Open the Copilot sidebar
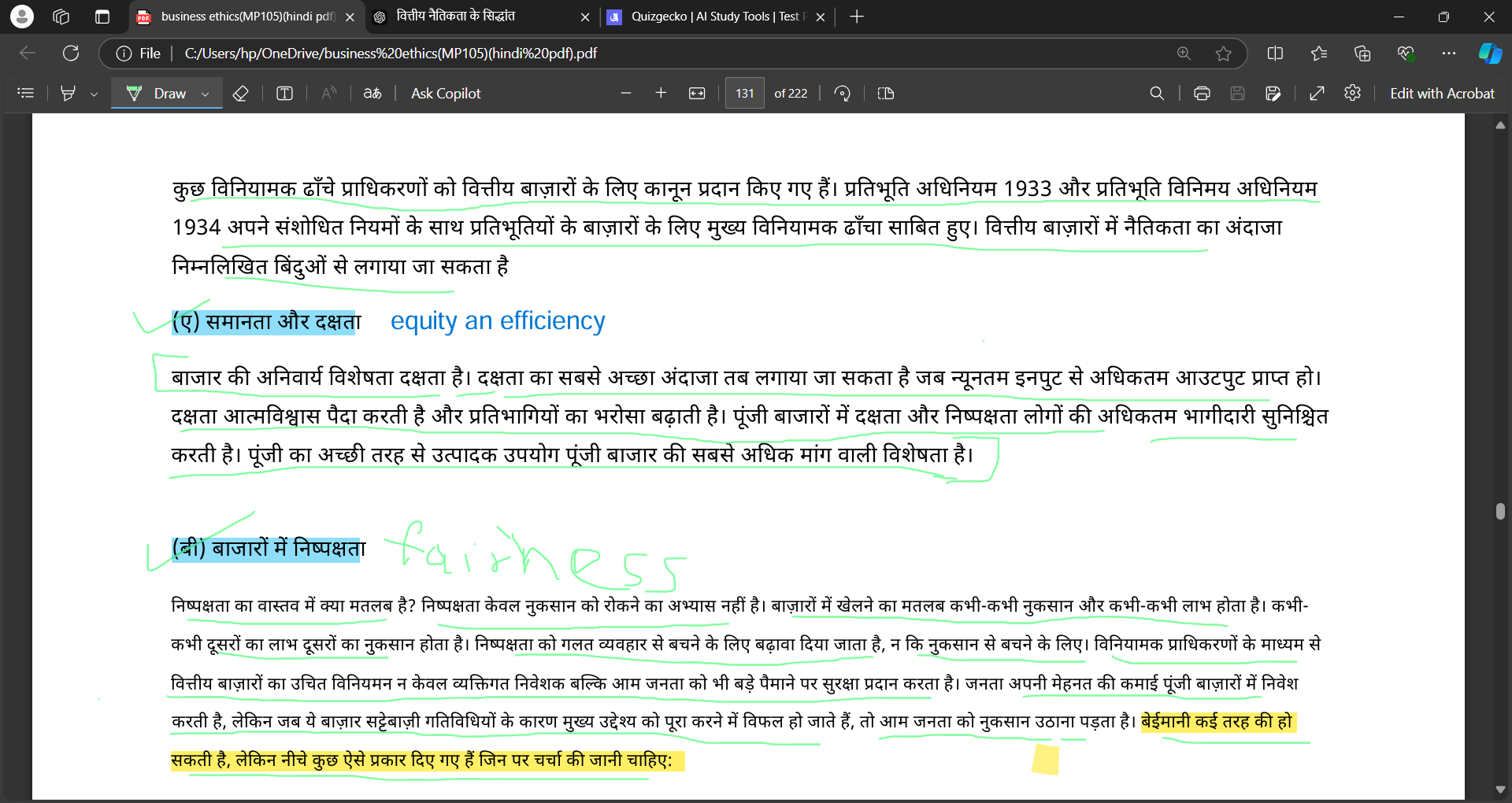 (1490, 54)
